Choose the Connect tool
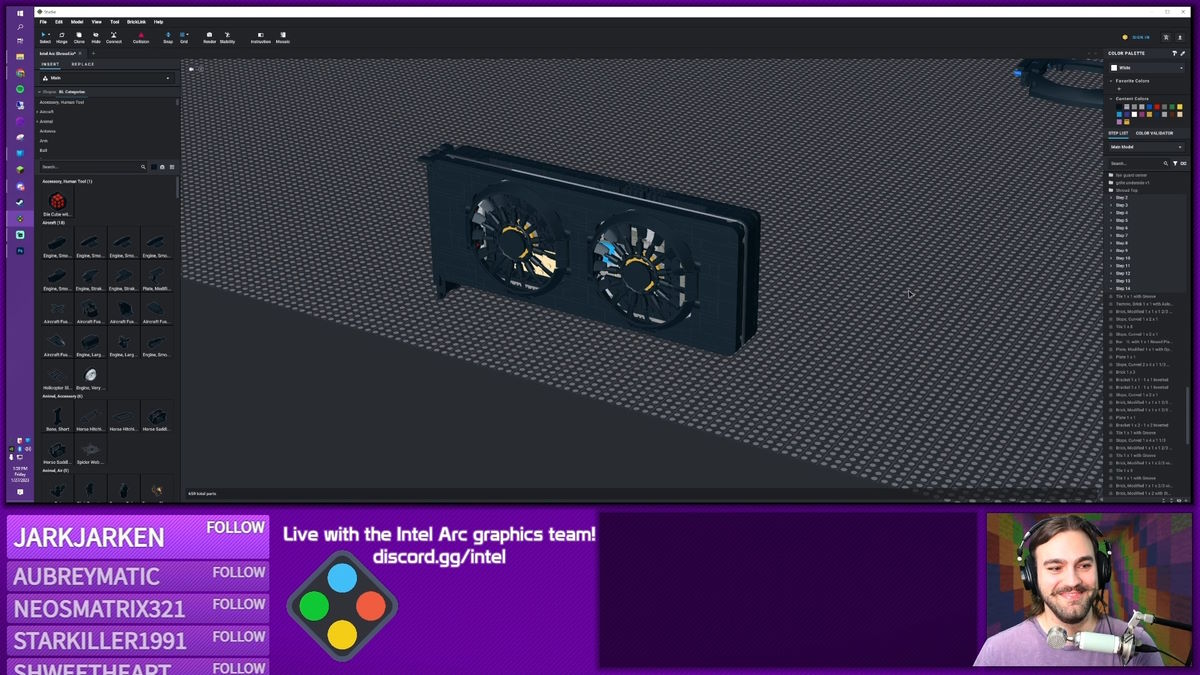 pyautogui.click(x=114, y=37)
